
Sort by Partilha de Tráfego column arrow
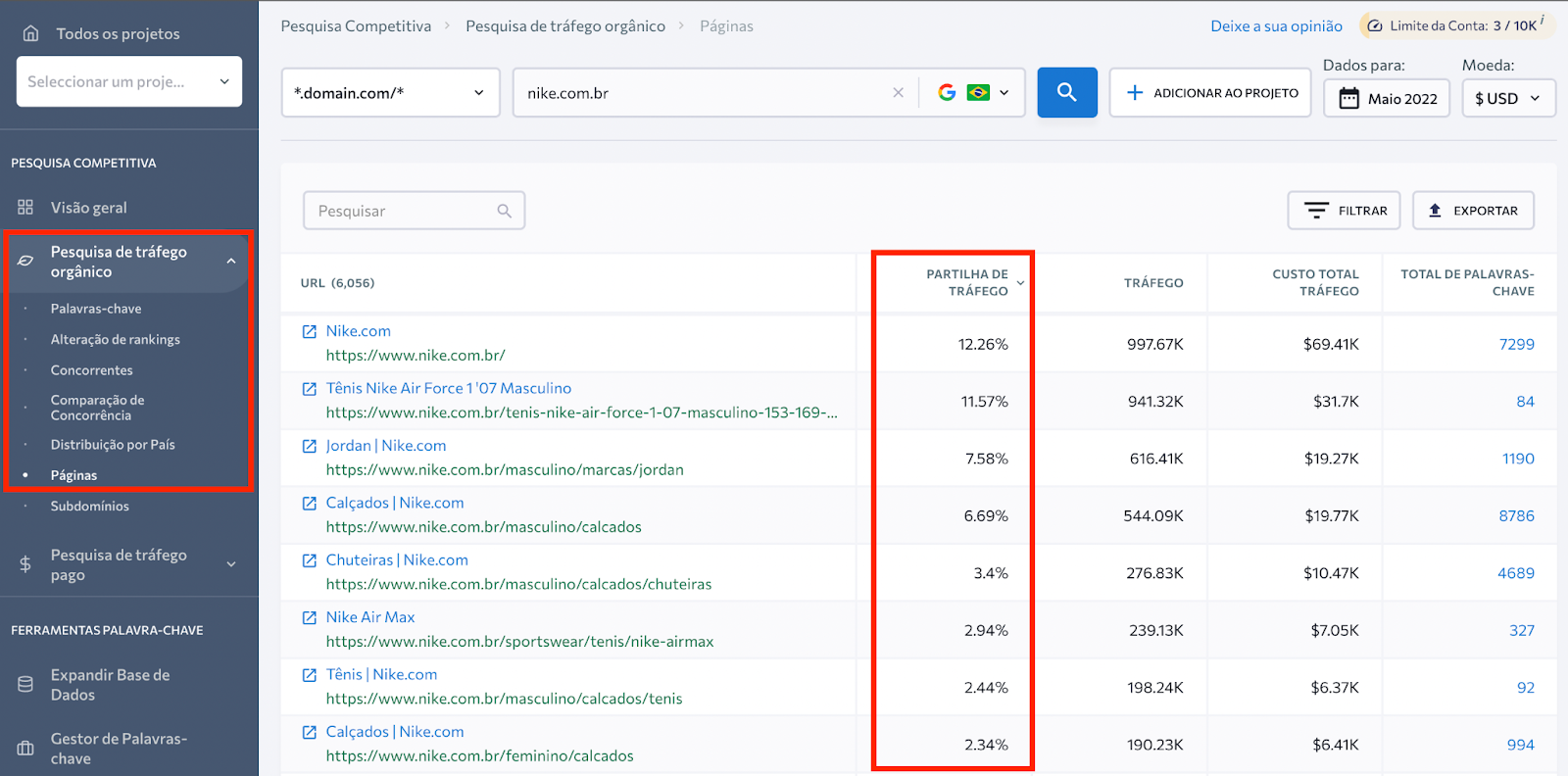pos(1020,283)
